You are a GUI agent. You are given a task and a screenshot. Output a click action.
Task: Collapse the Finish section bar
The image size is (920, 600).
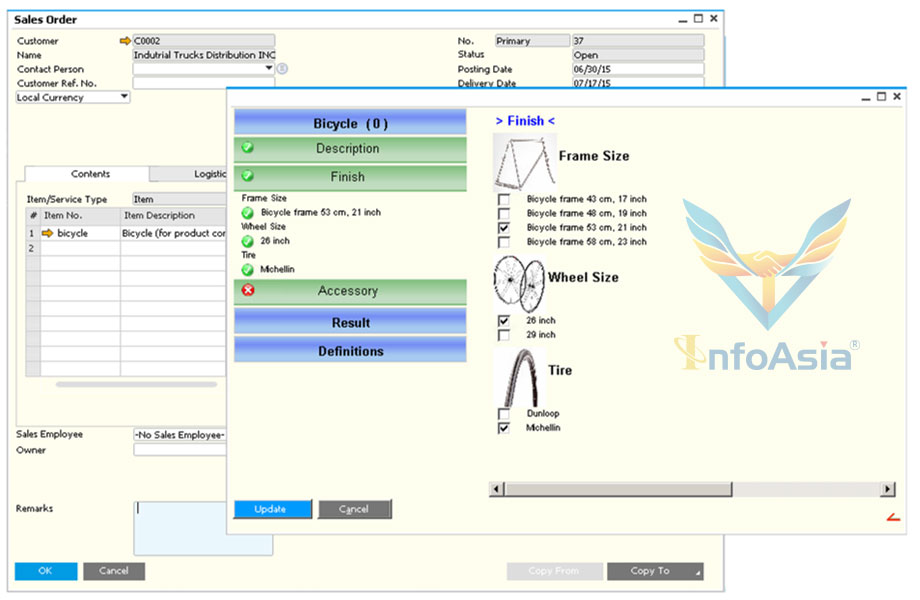(x=350, y=177)
